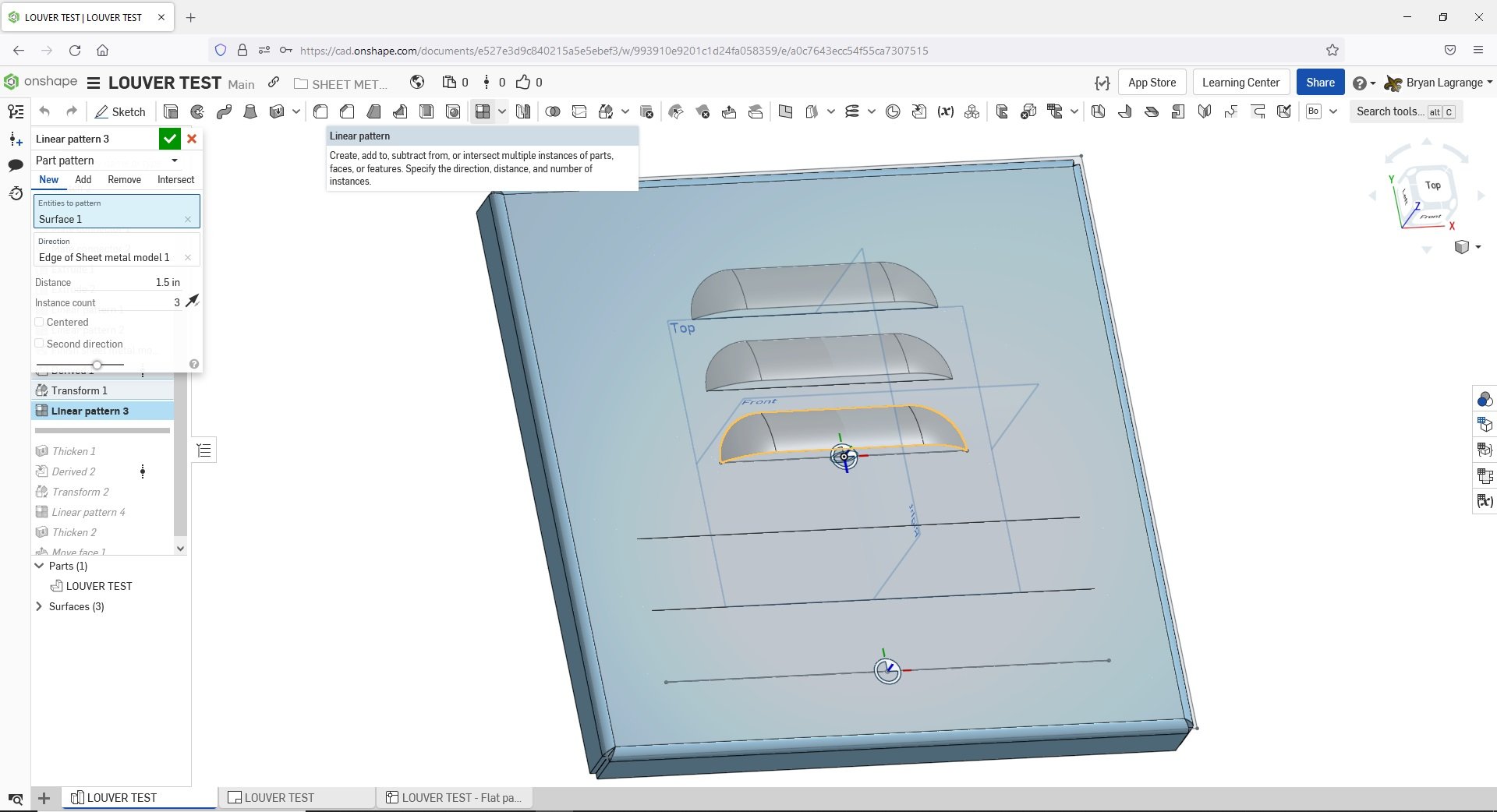Collapse the Parts (1) section
Viewport: 1497px width, 812px height.
point(39,566)
